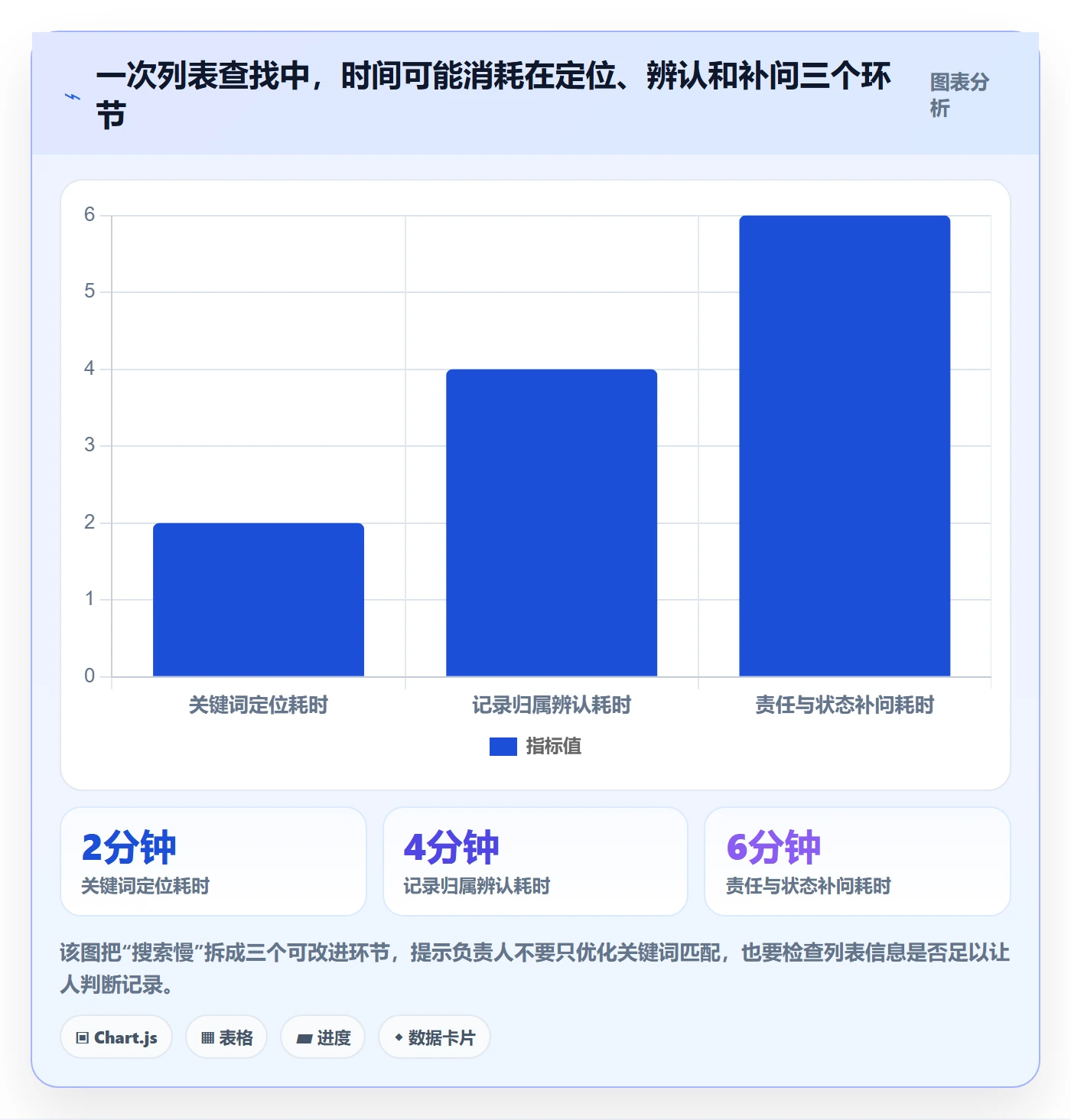Click the 数据卡片 tag
The height and width of the screenshot is (1120, 1071).
(x=435, y=1037)
